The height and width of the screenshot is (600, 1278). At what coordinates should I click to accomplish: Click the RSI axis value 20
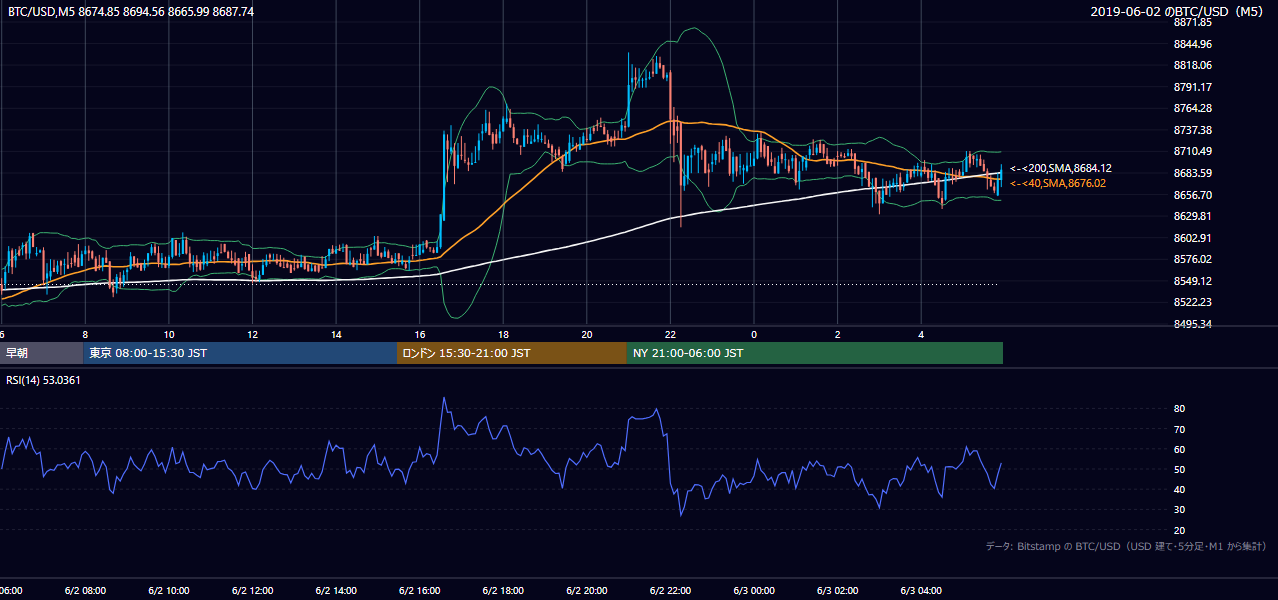tap(1180, 530)
